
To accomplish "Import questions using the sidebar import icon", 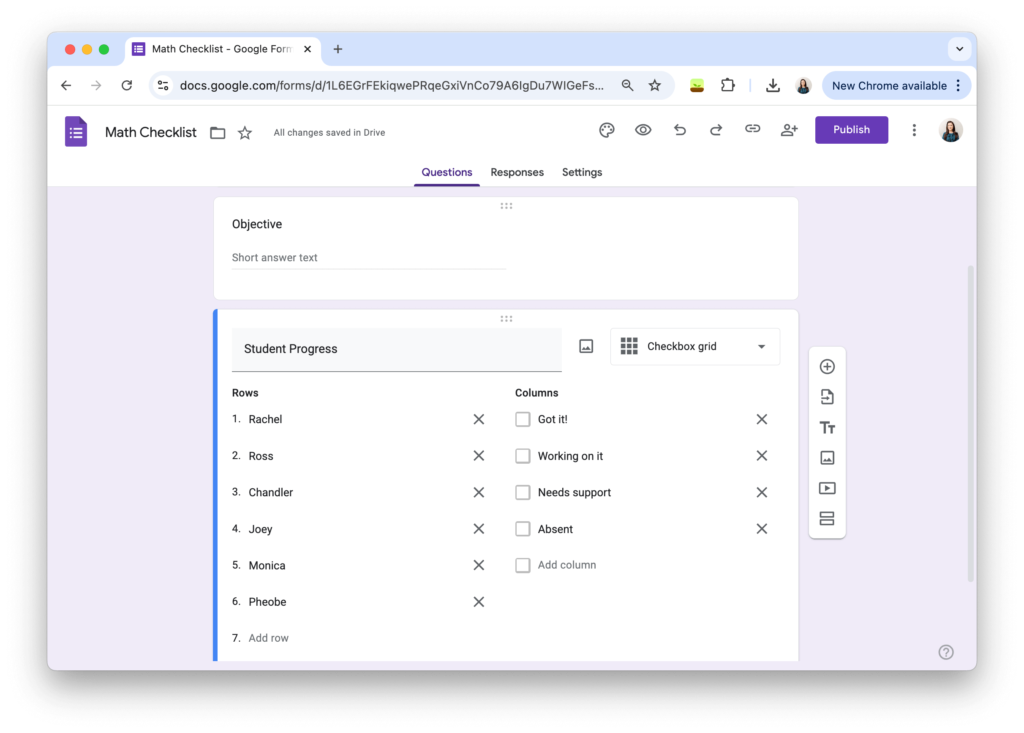I will pyautogui.click(x=827, y=396).
